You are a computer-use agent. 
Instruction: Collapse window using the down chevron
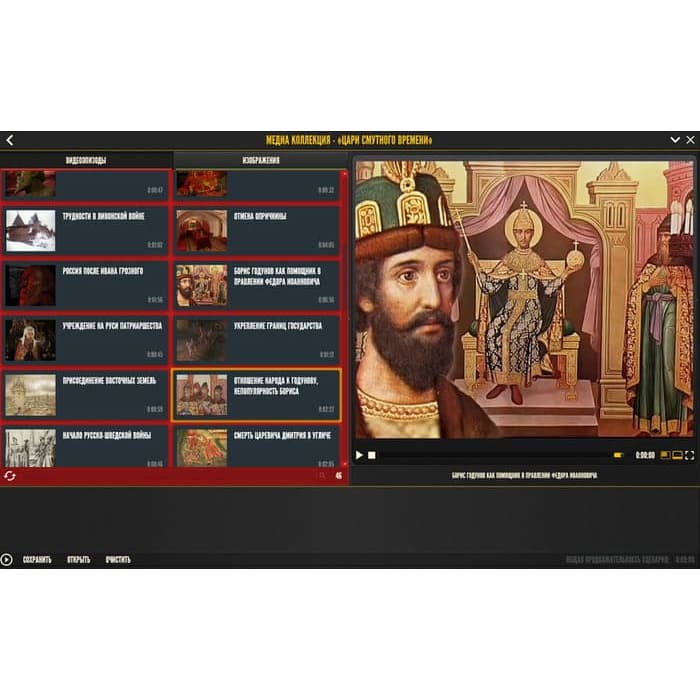(x=675, y=140)
